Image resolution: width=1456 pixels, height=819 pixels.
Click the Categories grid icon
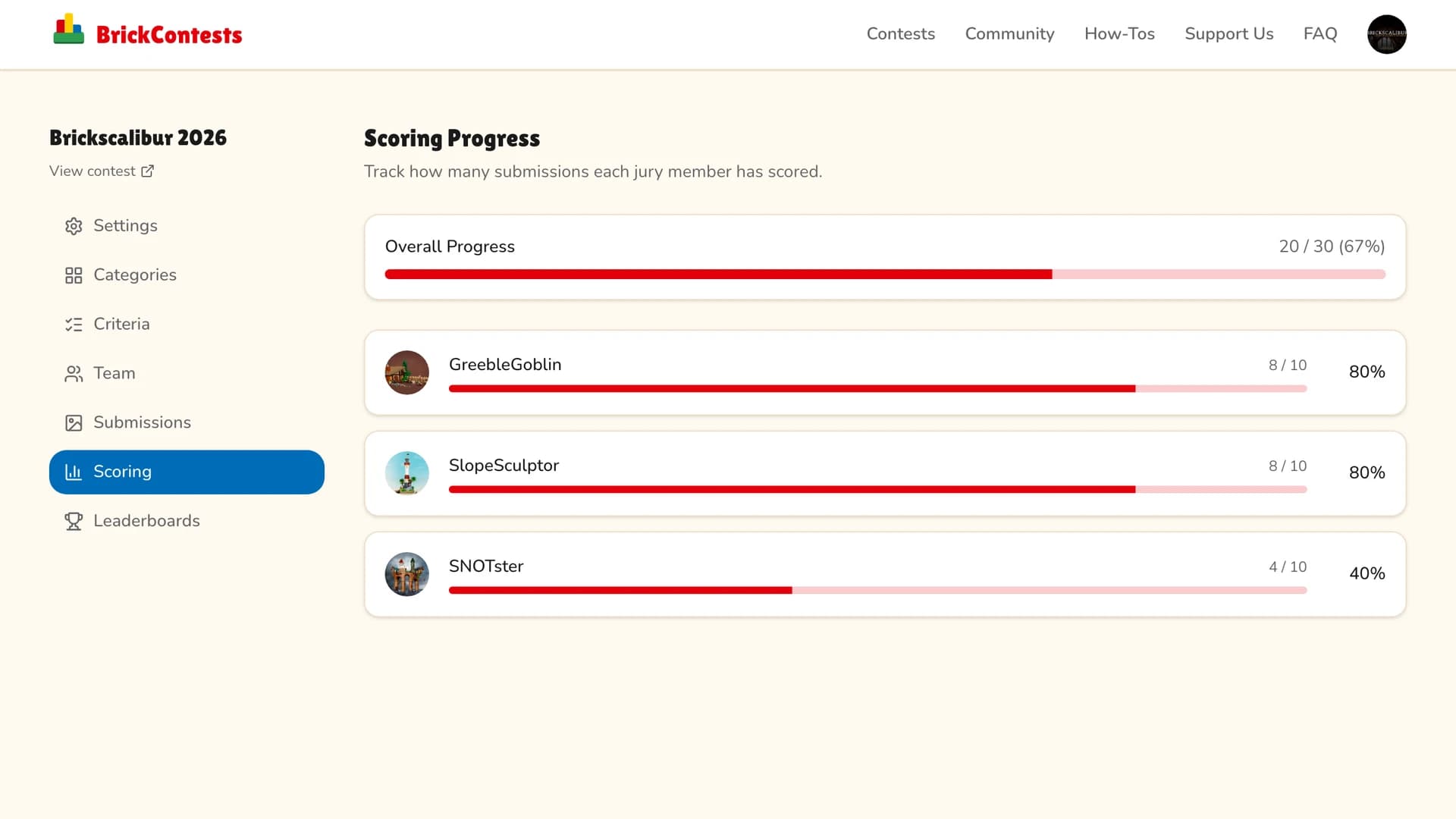coord(74,275)
